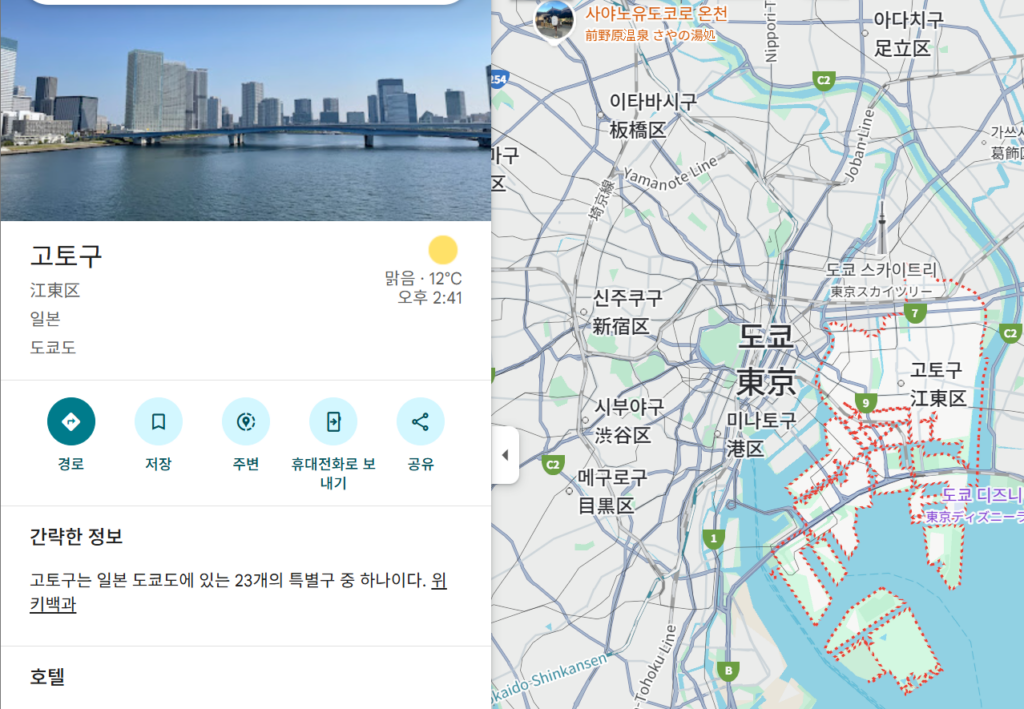The width and height of the screenshot is (1024, 709).
Task: Click the 도쿄 東京 city label
Action: coord(766,359)
